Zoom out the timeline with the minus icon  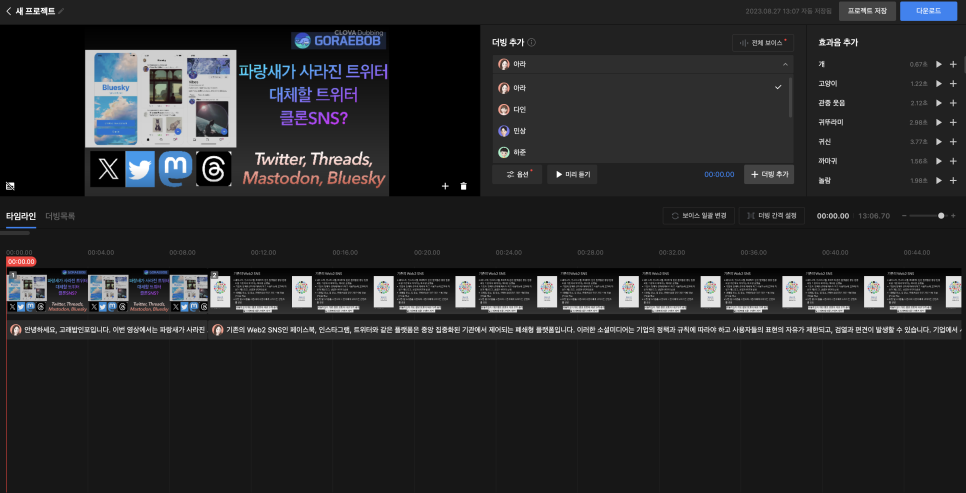(904, 216)
